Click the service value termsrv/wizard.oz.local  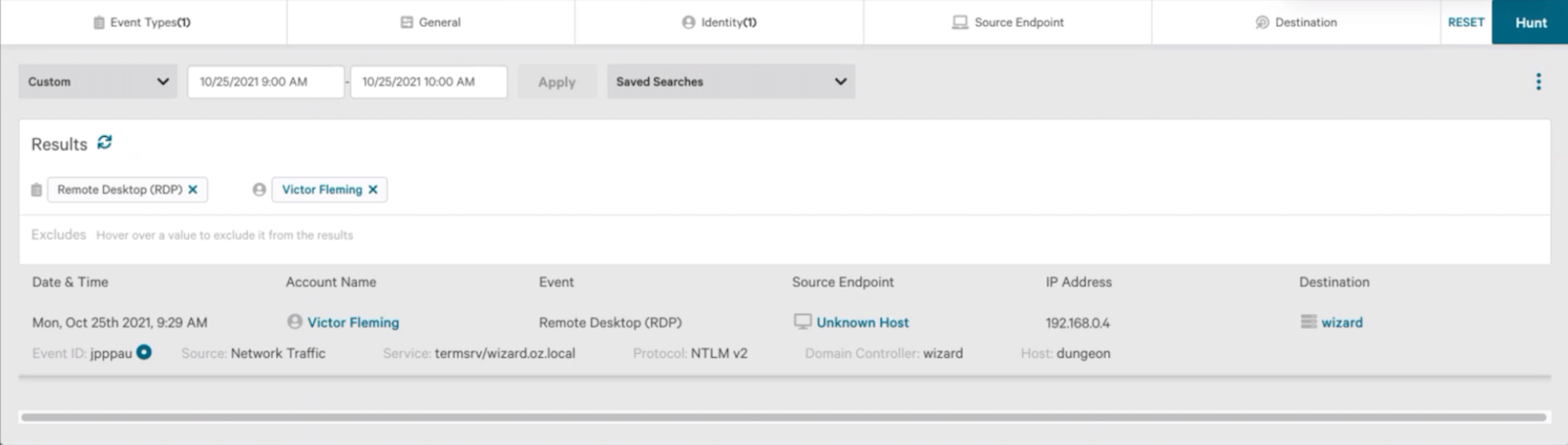[505, 354]
